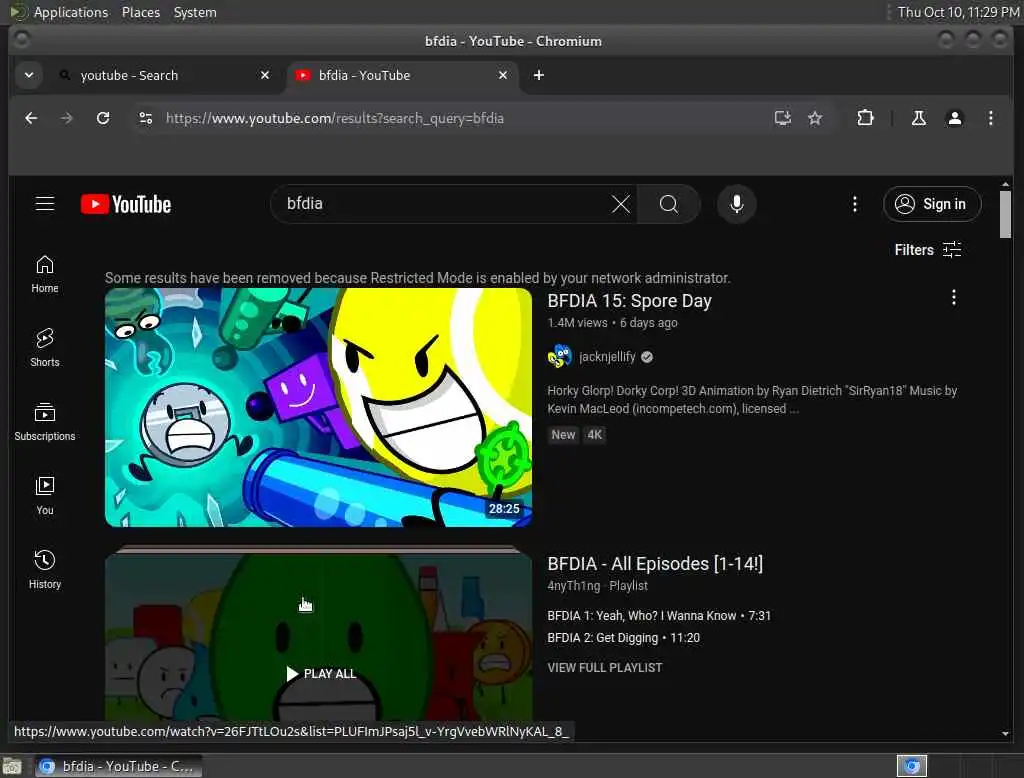Open the System menu
The image size is (1024, 778).
195,12
